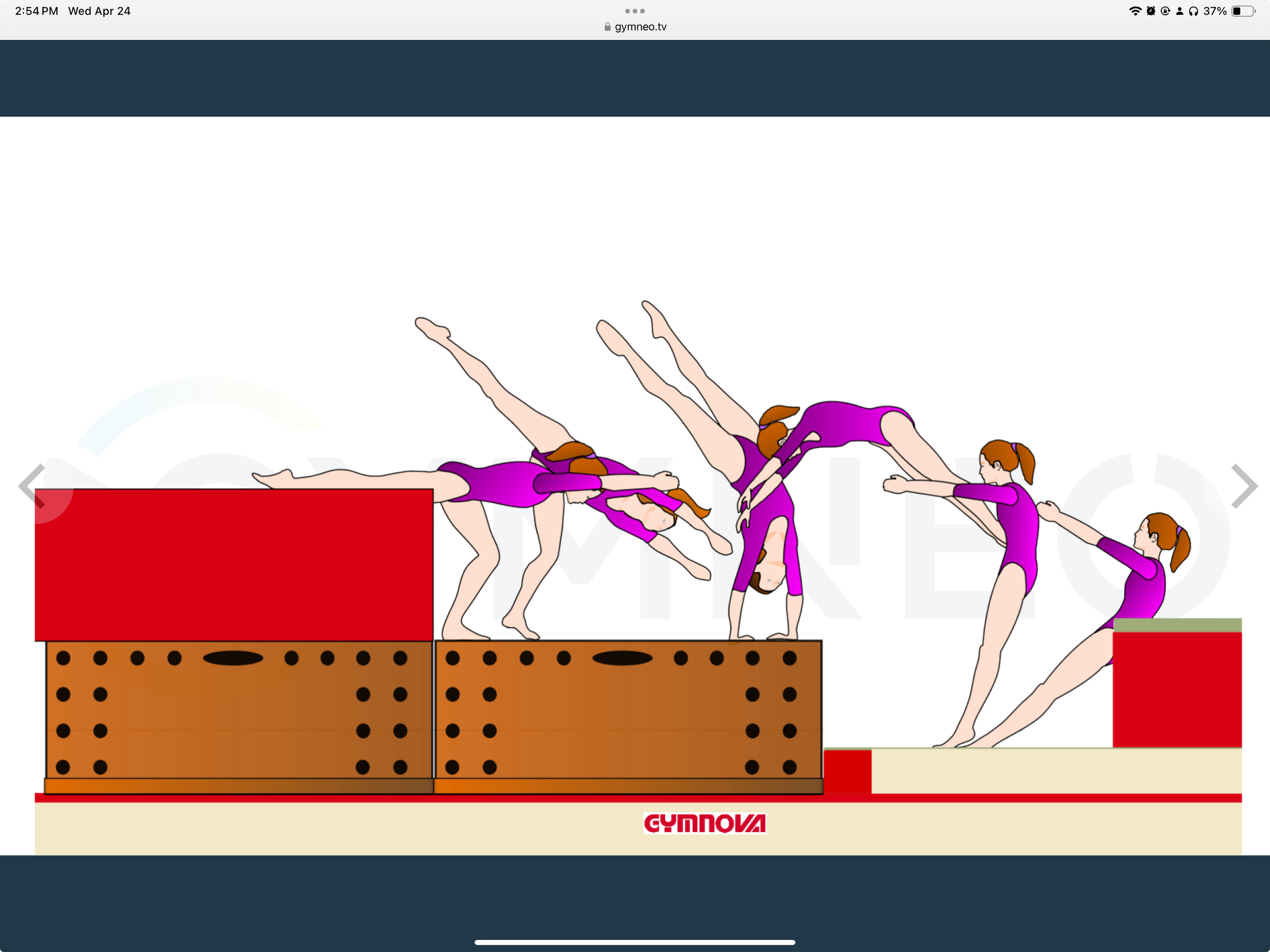Tap the three-dot multitasking menu at top
1270x952 pixels.
coord(634,11)
